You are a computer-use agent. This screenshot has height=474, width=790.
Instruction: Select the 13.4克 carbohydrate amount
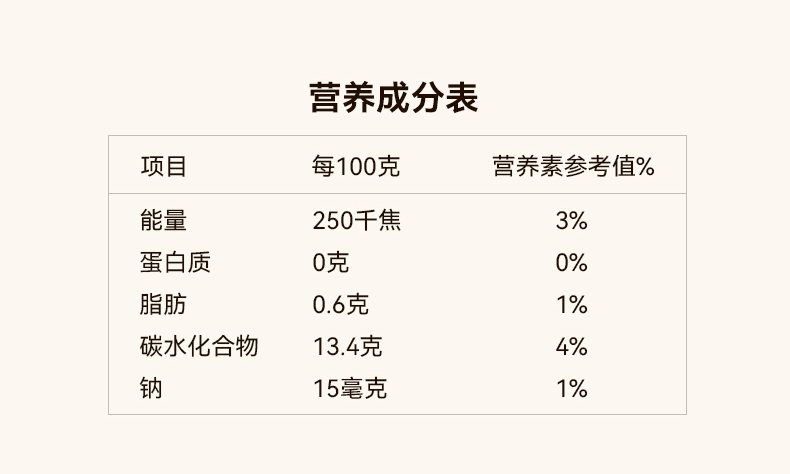coord(347,347)
